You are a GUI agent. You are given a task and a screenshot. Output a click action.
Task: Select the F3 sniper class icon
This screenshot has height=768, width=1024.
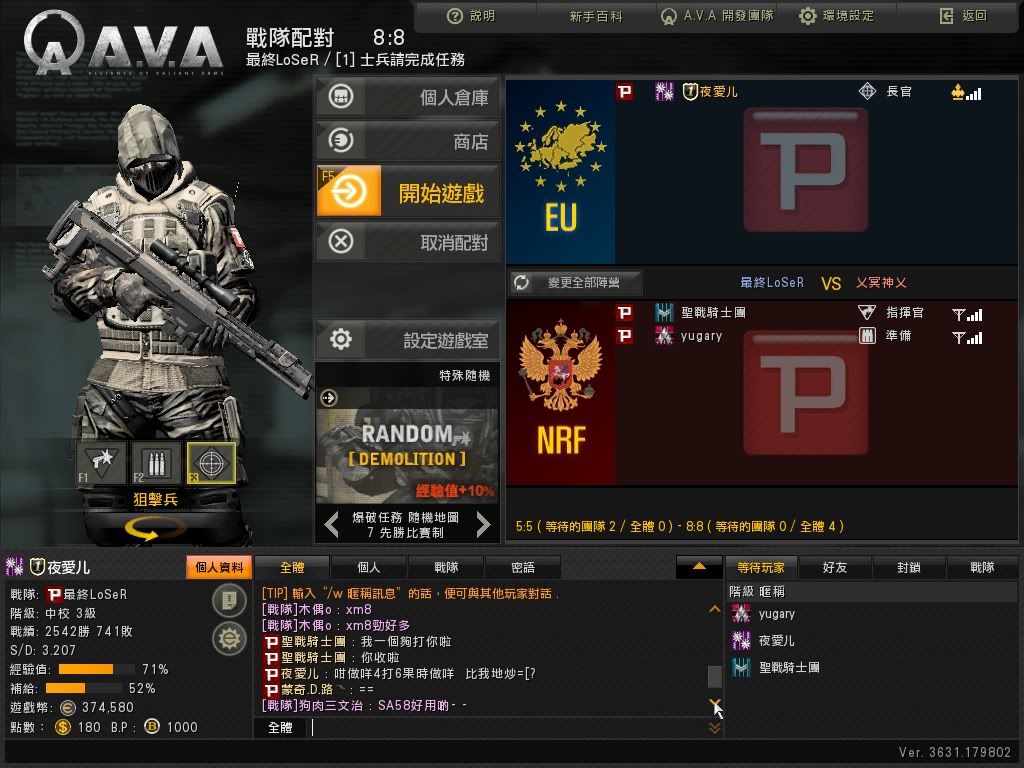[x=211, y=464]
